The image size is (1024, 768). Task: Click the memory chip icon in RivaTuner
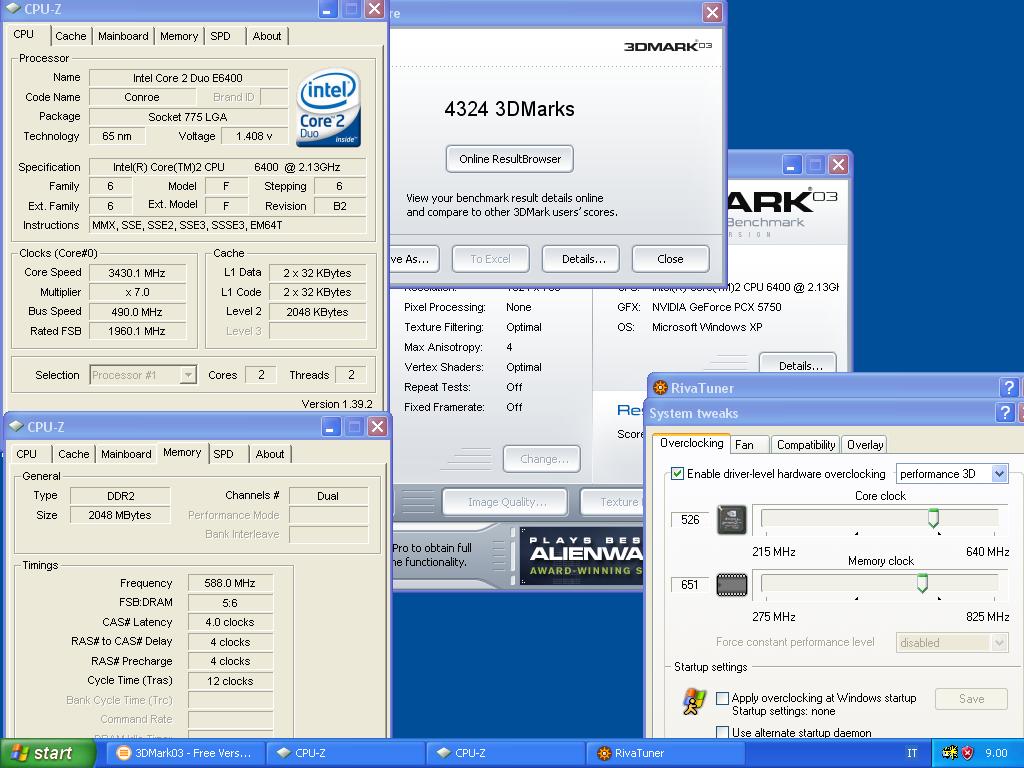coord(731,584)
